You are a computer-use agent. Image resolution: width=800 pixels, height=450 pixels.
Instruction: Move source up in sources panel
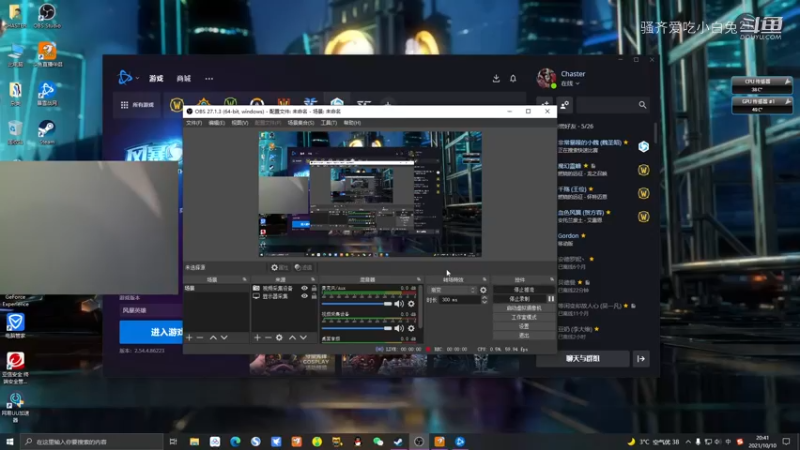pyautogui.click(x=292, y=338)
